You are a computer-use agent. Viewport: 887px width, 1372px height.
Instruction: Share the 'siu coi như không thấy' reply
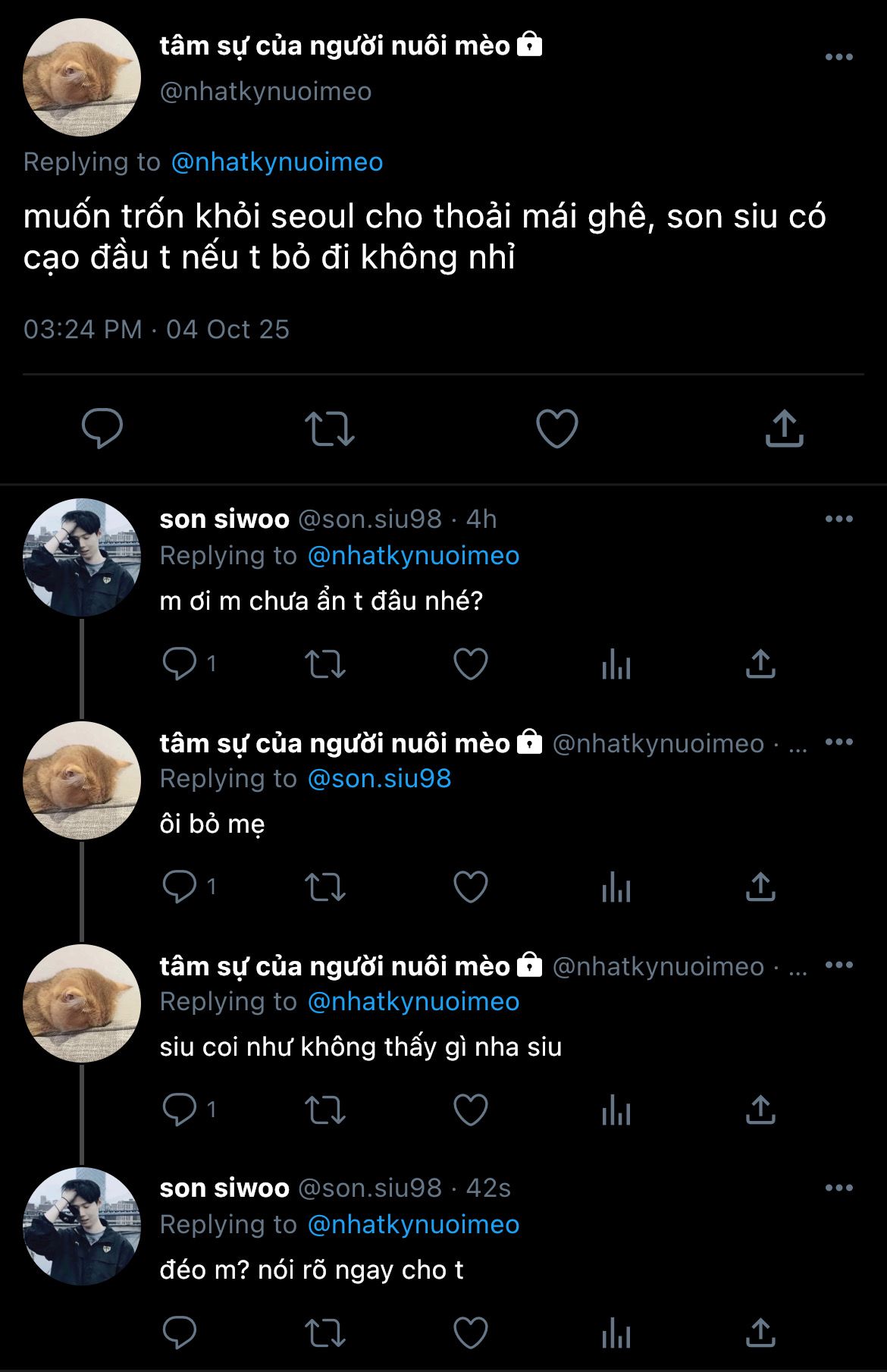point(760,1110)
